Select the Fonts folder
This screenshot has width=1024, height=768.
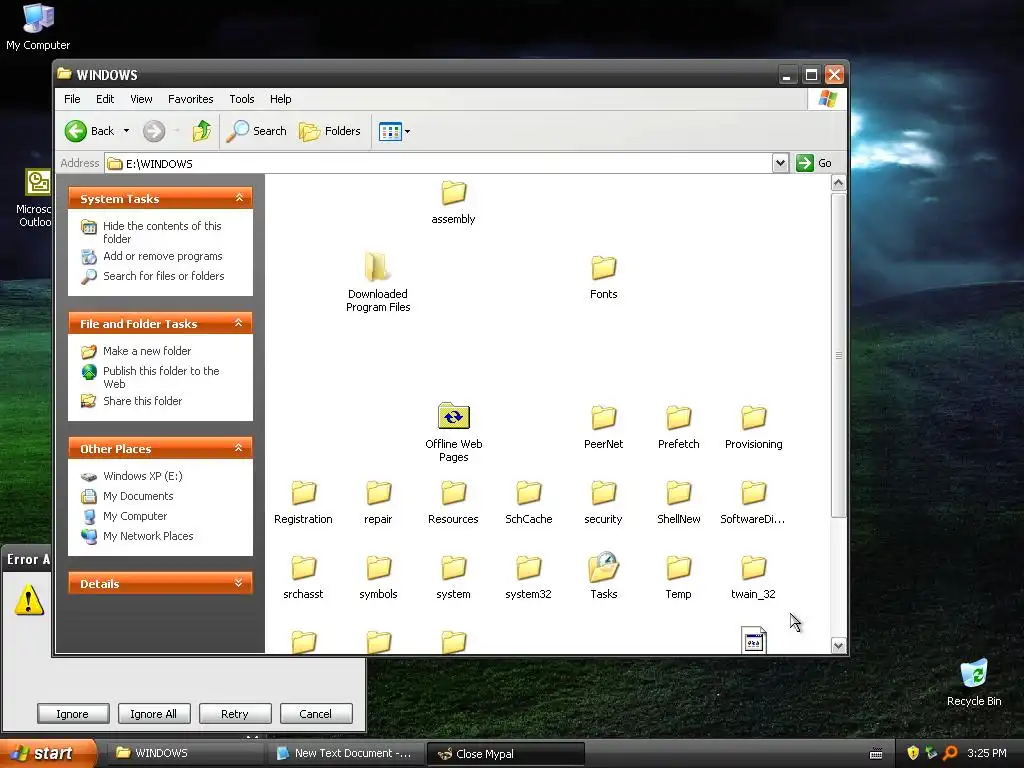tap(603, 277)
